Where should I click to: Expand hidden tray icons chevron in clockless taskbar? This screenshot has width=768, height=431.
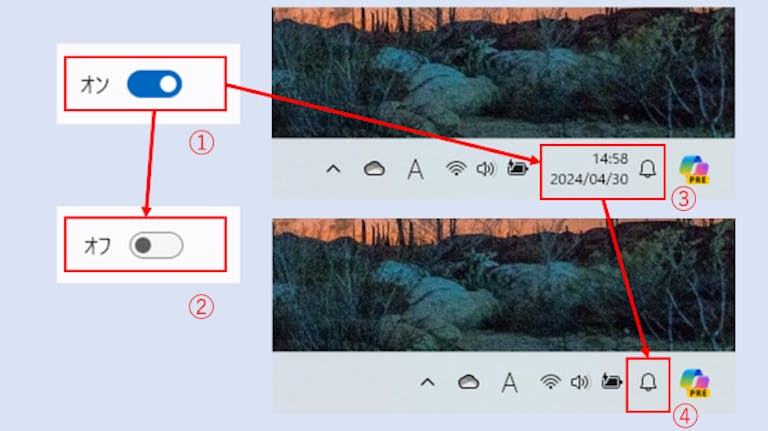428,382
